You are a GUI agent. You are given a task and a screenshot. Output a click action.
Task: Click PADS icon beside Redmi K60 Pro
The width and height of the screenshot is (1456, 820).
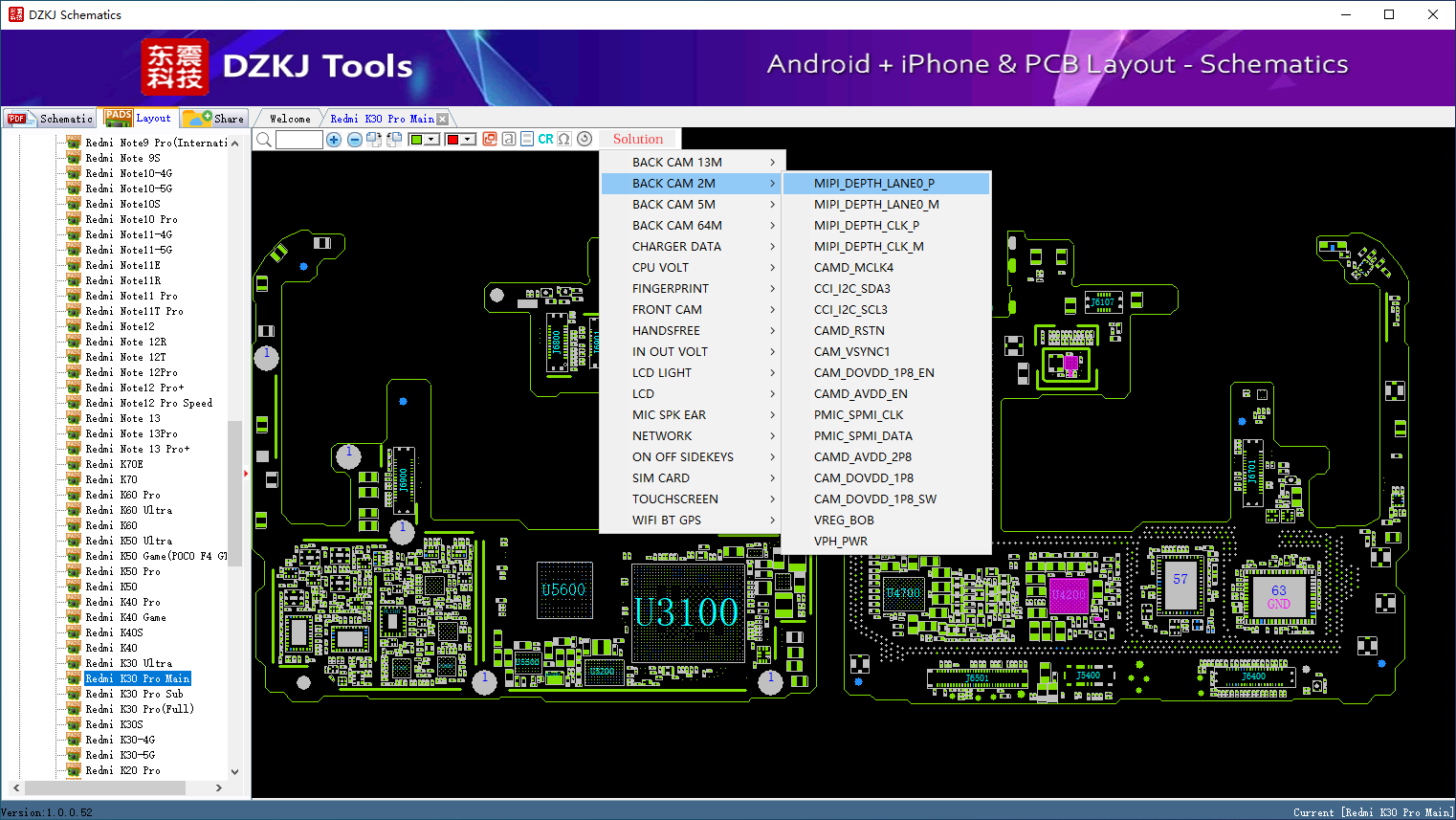[x=74, y=495]
